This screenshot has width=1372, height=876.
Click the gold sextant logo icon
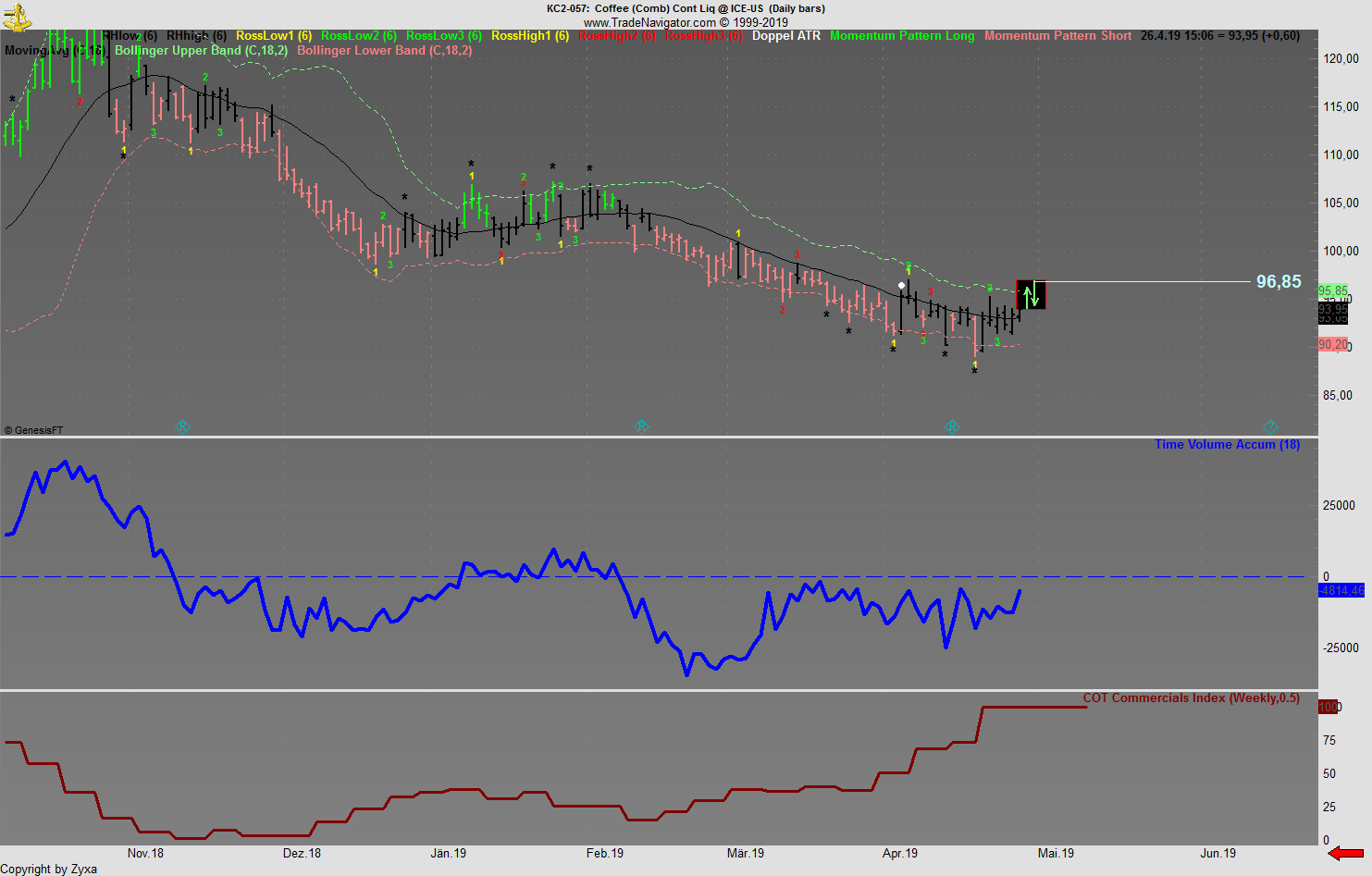pos(17,14)
